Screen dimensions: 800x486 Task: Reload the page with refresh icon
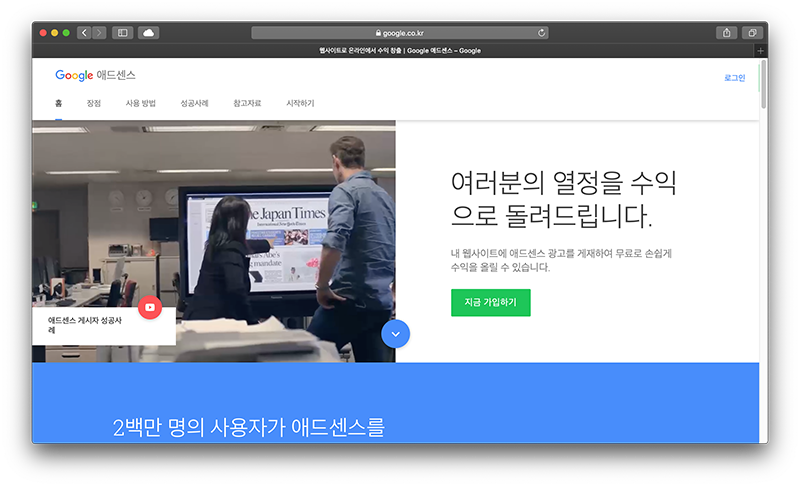click(x=541, y=33)
